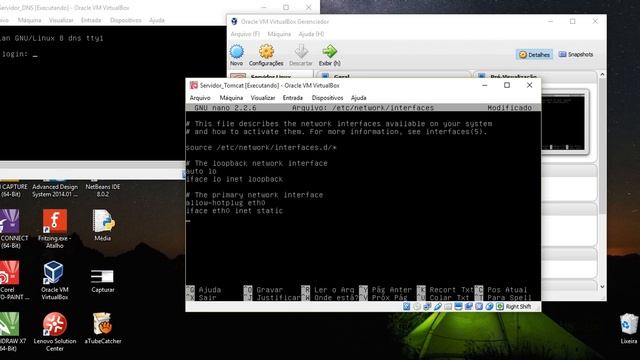The image size is (640, 360).
Task: Click 'iface eth0 inet static' line
Action: tap(234, 211)
